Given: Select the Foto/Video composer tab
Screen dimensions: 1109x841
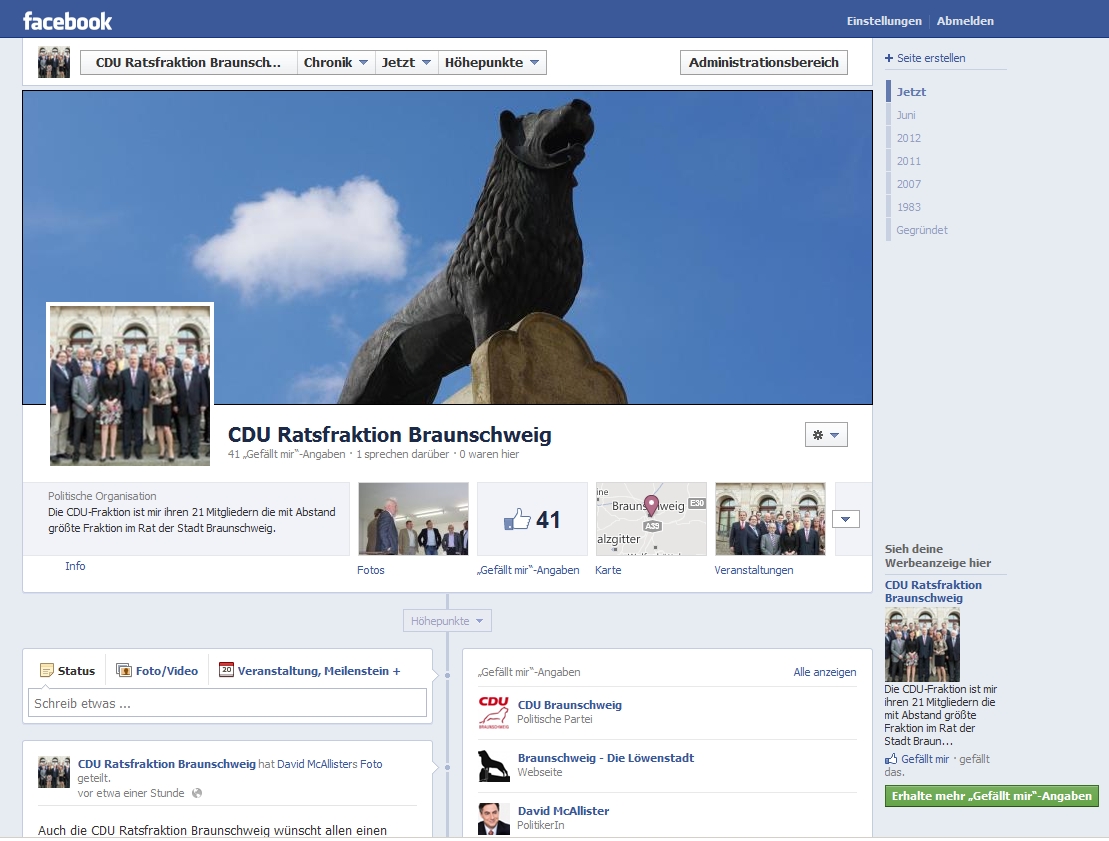Looking at the screenshot, I should [157, 671].
